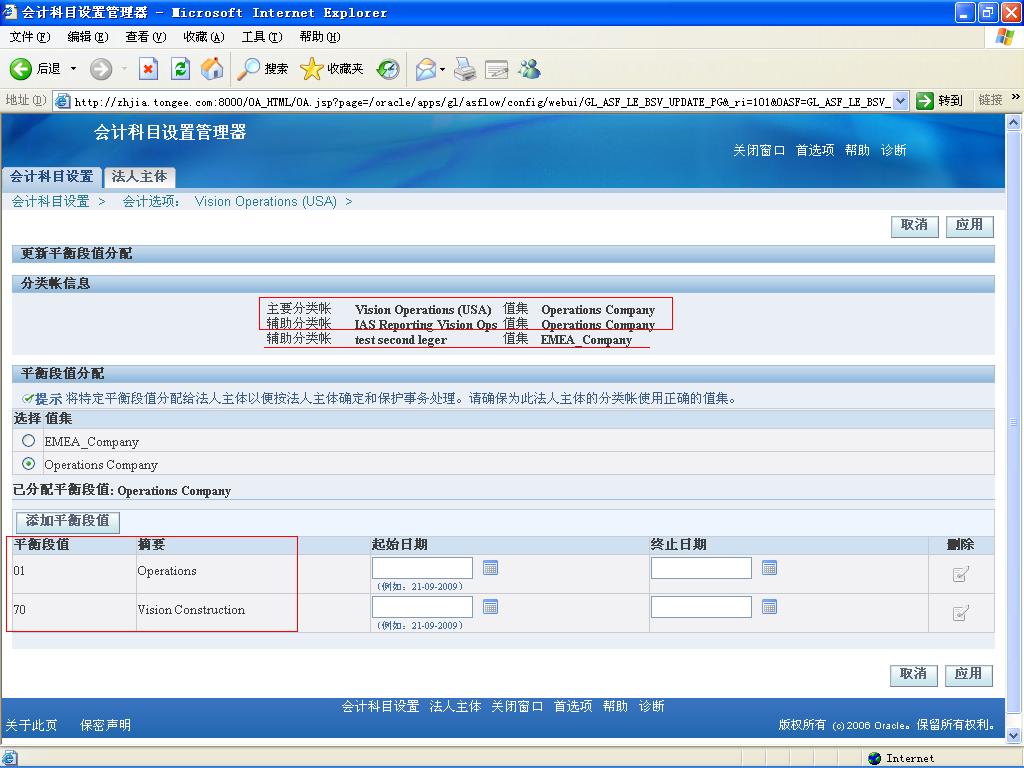The width and height of the screenshot is (1024, 768).
Task: Click the Edit page toolbar icon
Action: [x=496, y=69]
